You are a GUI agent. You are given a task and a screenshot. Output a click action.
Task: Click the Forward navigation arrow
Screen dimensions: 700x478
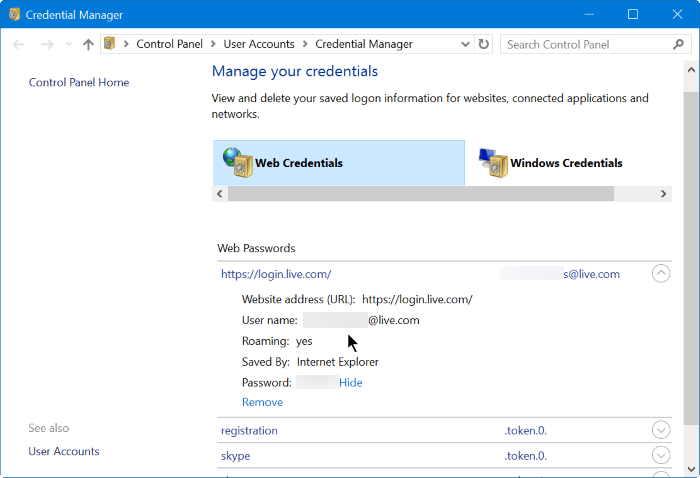click(x=47, y=44)
